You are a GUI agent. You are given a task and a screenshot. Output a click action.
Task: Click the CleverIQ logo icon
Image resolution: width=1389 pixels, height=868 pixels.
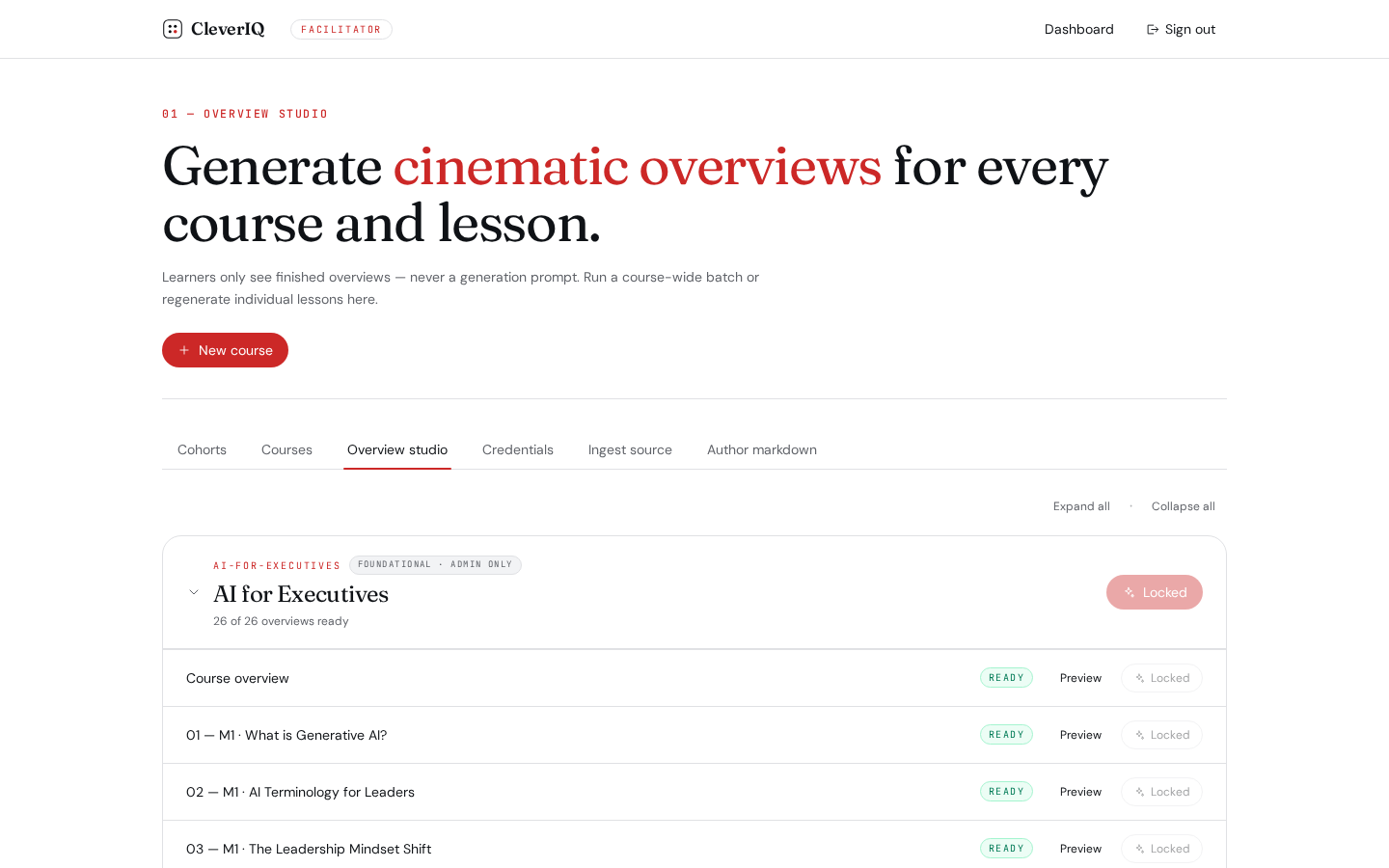click(x=173, y=29)
